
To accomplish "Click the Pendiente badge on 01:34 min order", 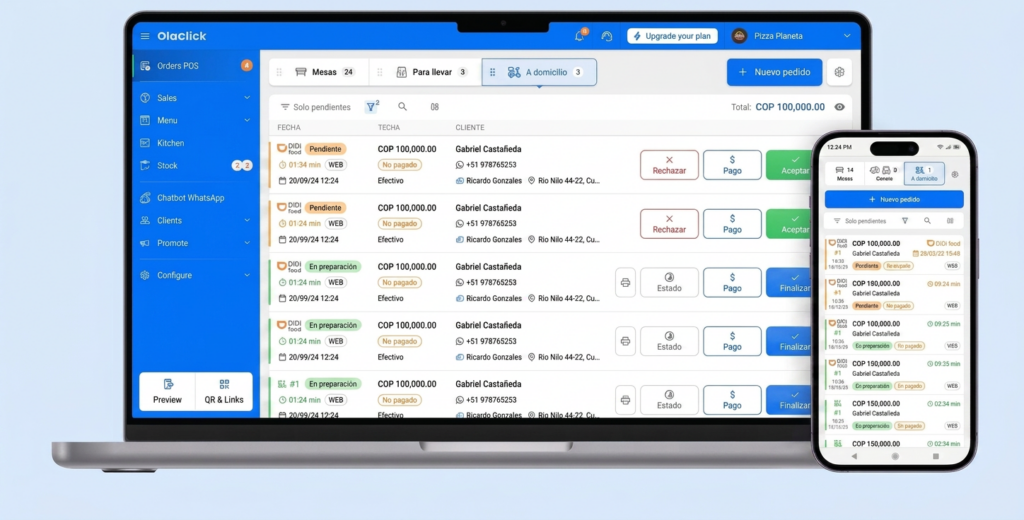I will [x=325, y=149].
